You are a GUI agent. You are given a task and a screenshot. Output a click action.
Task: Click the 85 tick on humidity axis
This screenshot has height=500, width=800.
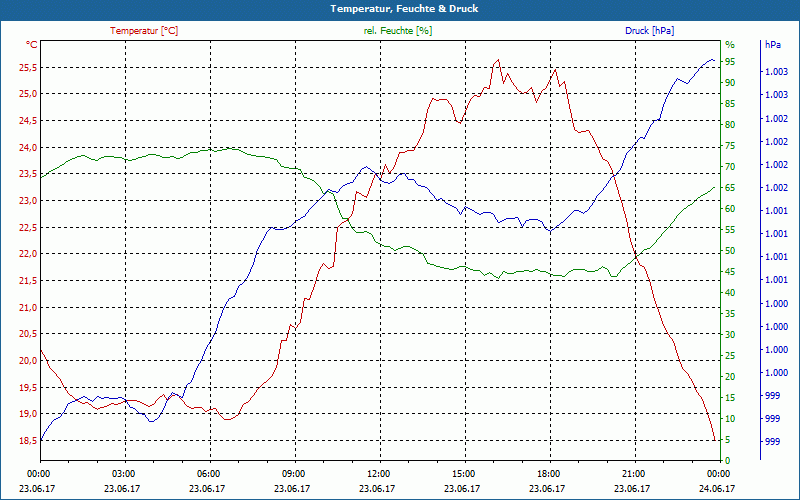pyautogui.click(x=730, y=104)
